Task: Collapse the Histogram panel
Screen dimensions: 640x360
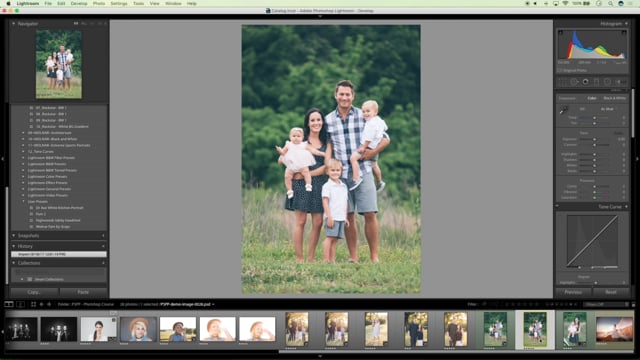Action: click(627, 24)
